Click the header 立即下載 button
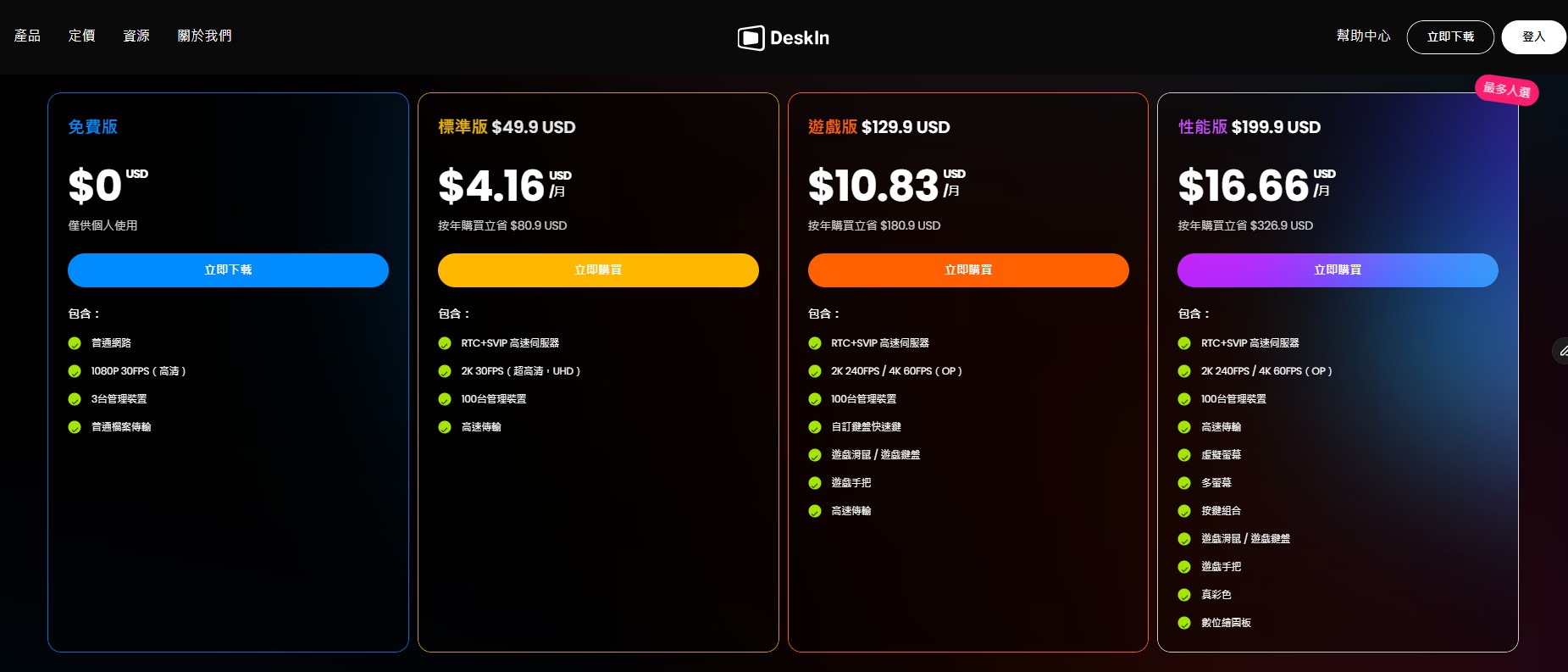 1450,37
